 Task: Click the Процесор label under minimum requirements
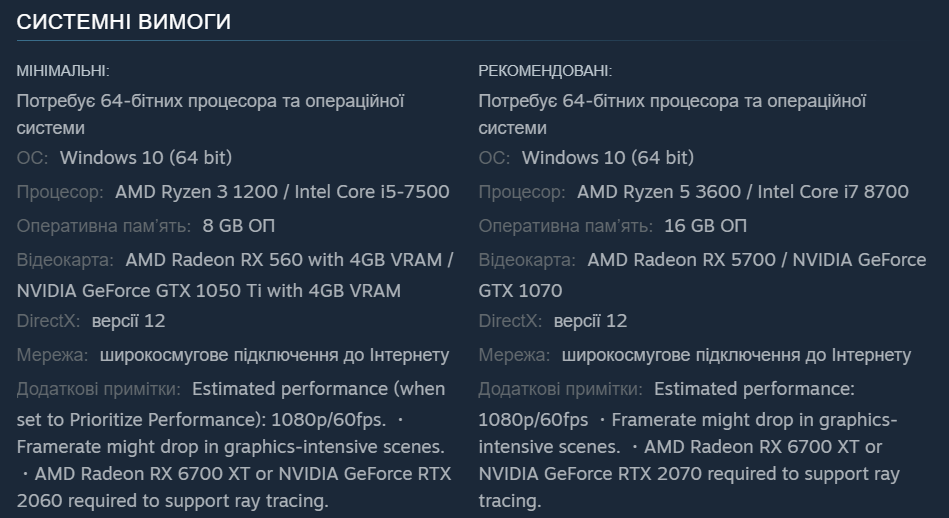pos(60,192)
